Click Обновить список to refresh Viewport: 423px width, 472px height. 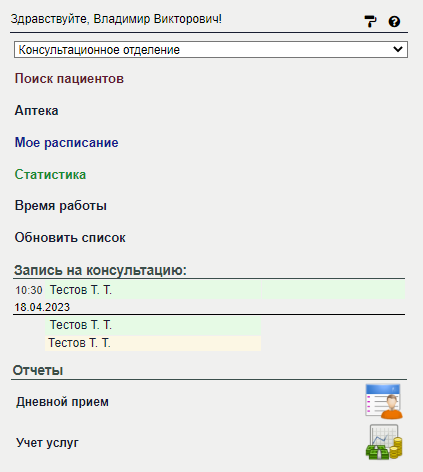[70, 238]
